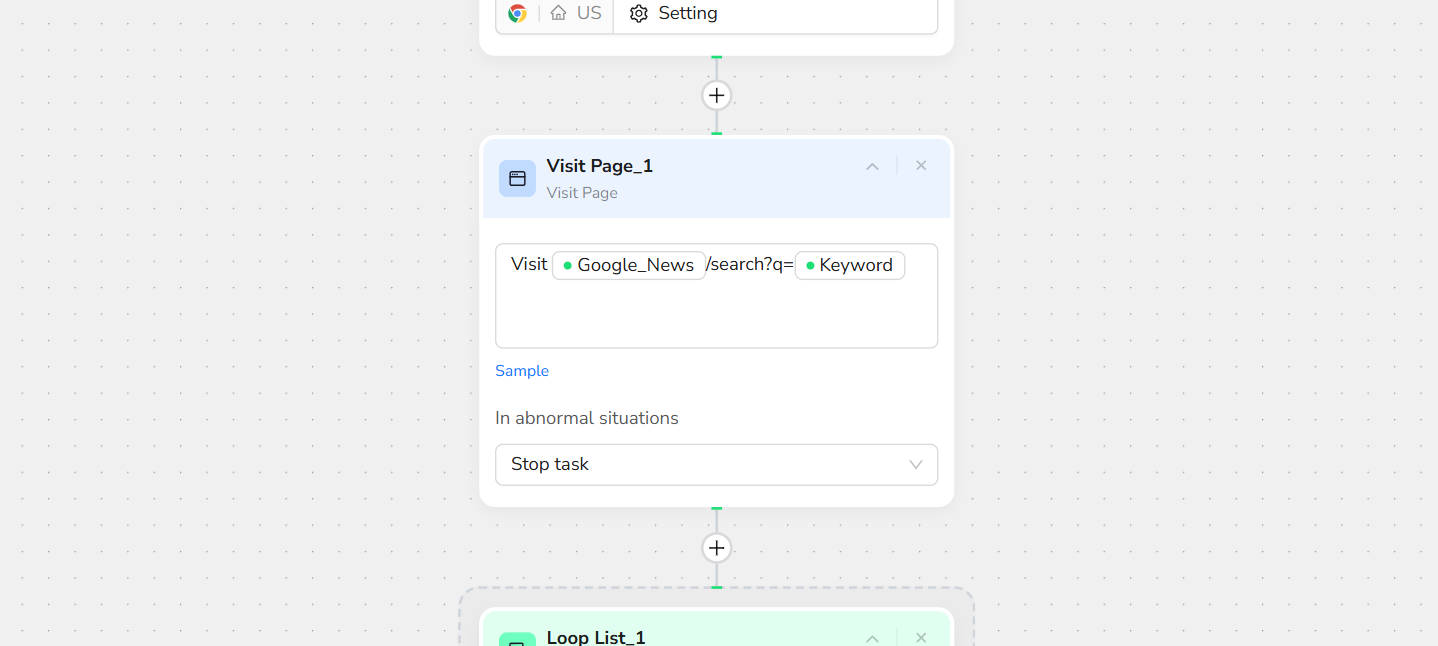Click the /search?q= text in URL field
This screenshot has height=646, width=1438.
(750, 265)
